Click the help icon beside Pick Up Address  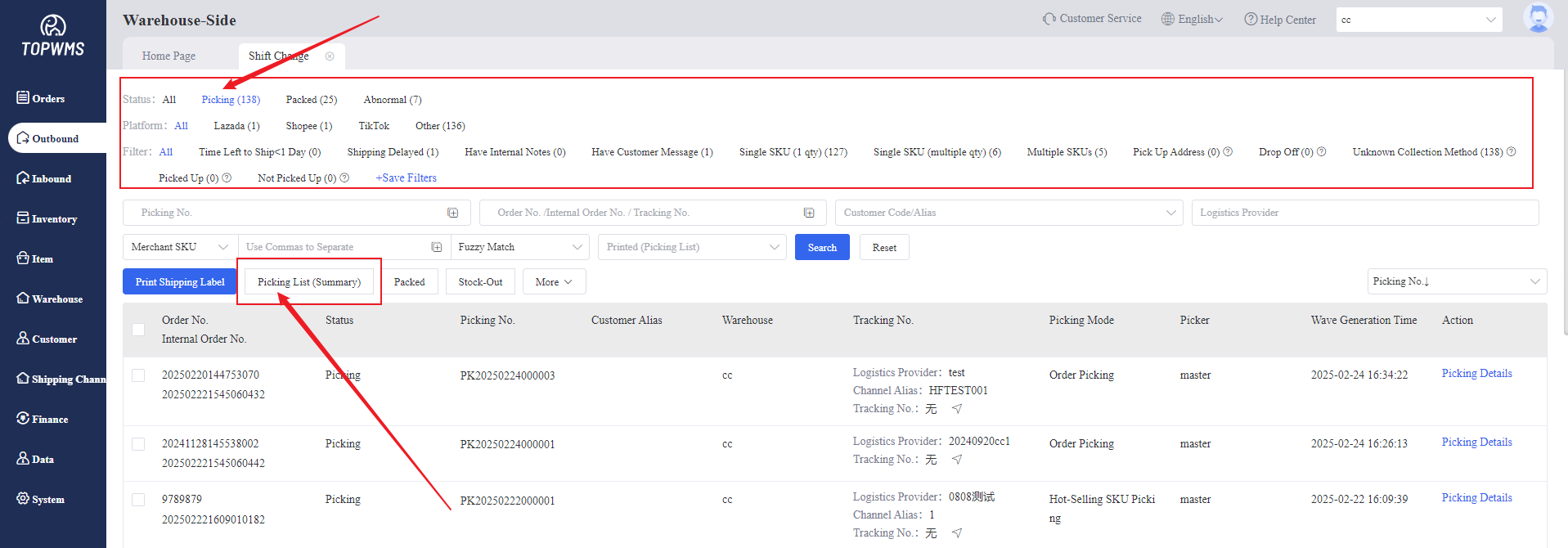point(1228,152)
